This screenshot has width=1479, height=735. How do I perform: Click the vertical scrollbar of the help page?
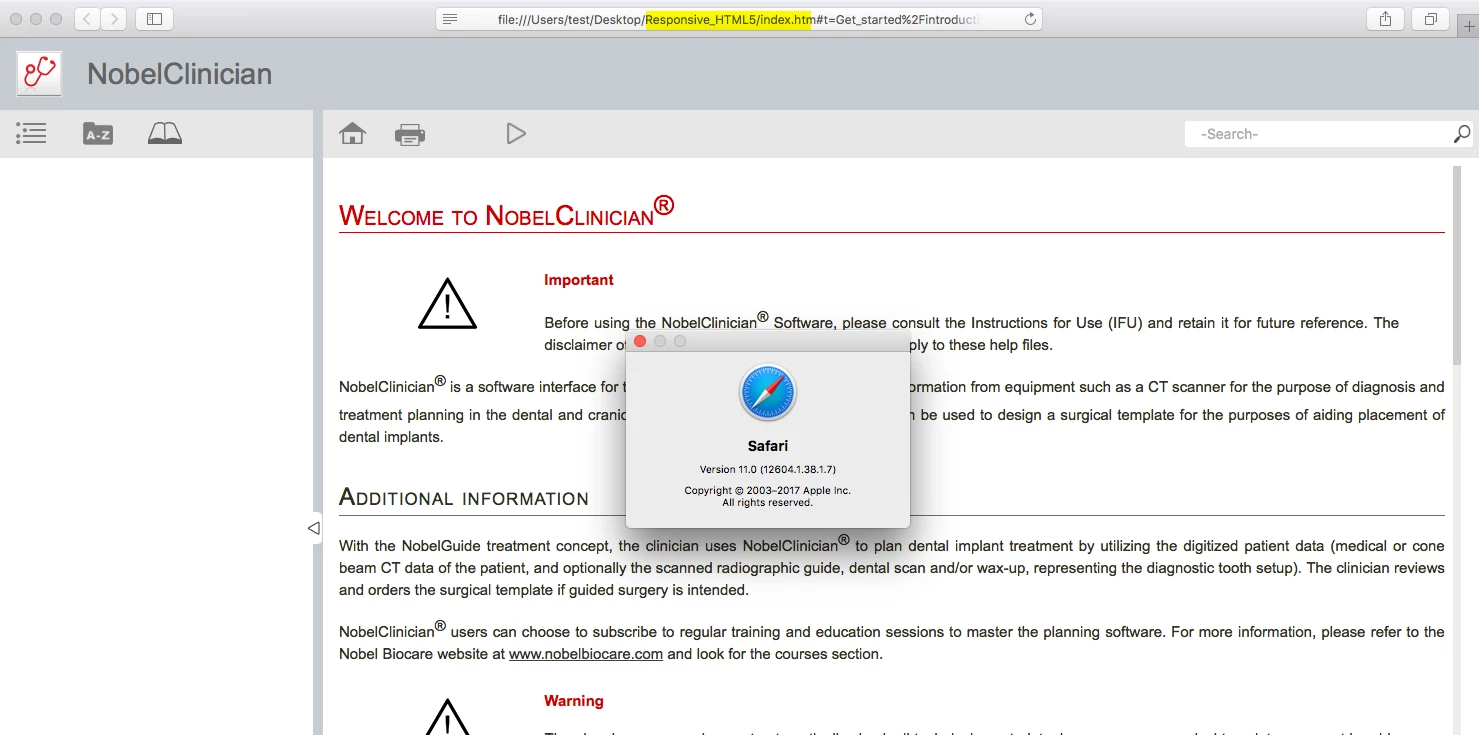1457,265
